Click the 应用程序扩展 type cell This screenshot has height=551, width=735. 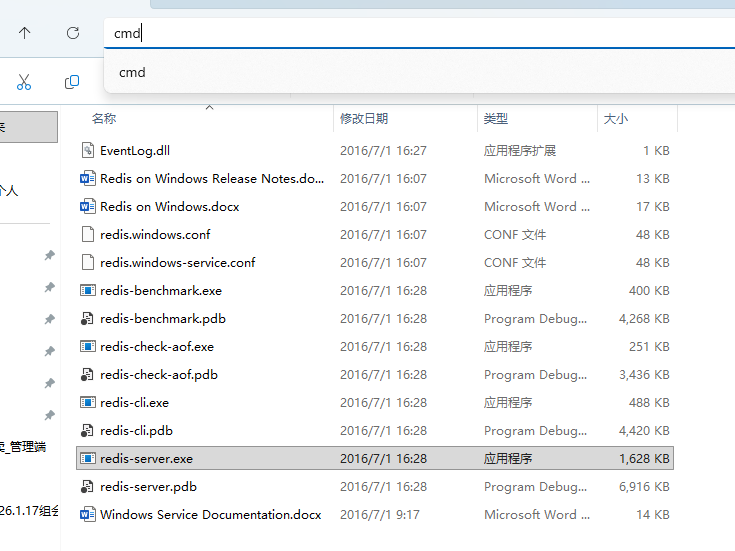click(x=520, y=151)
